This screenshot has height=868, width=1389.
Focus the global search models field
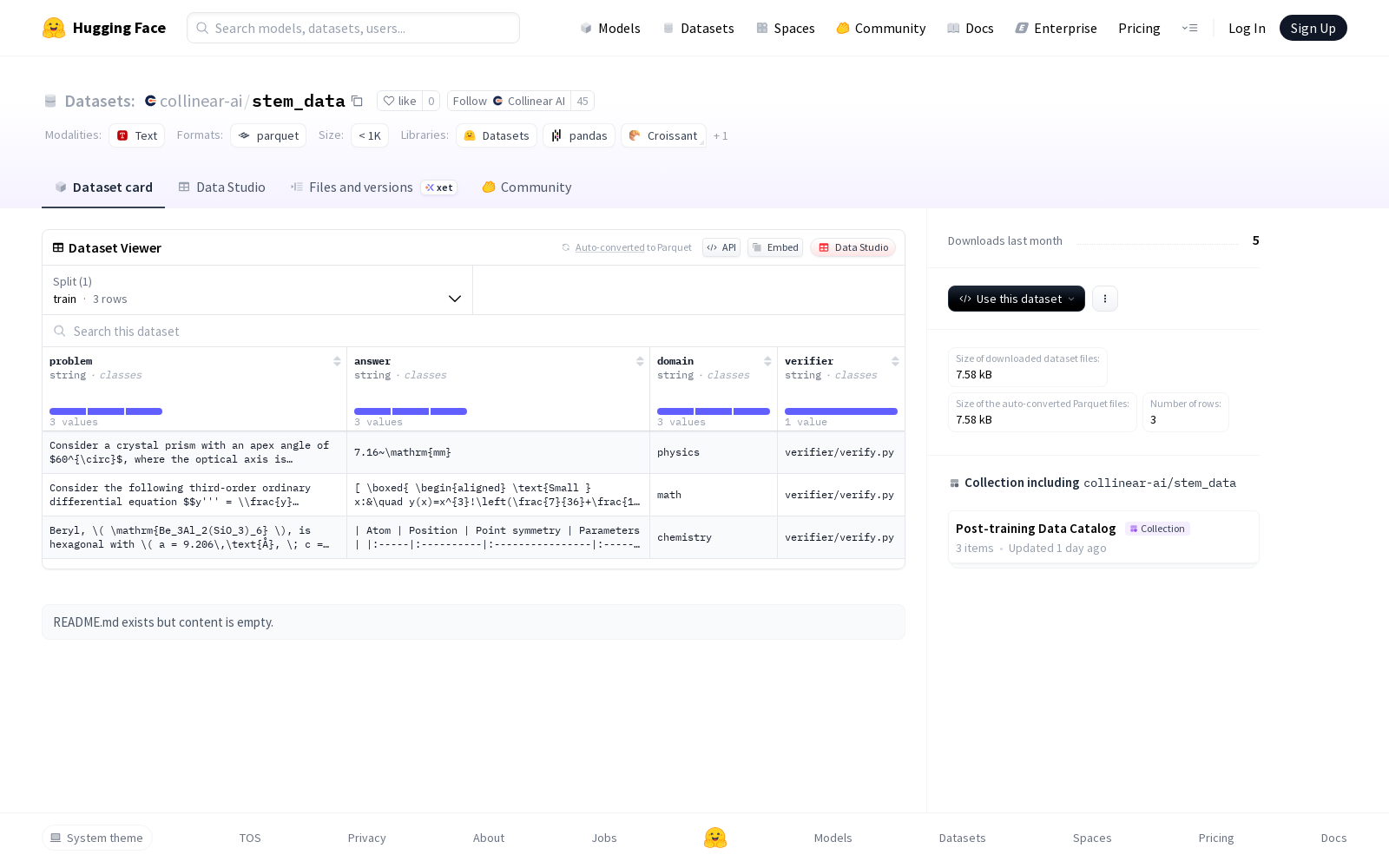(353, 28)
